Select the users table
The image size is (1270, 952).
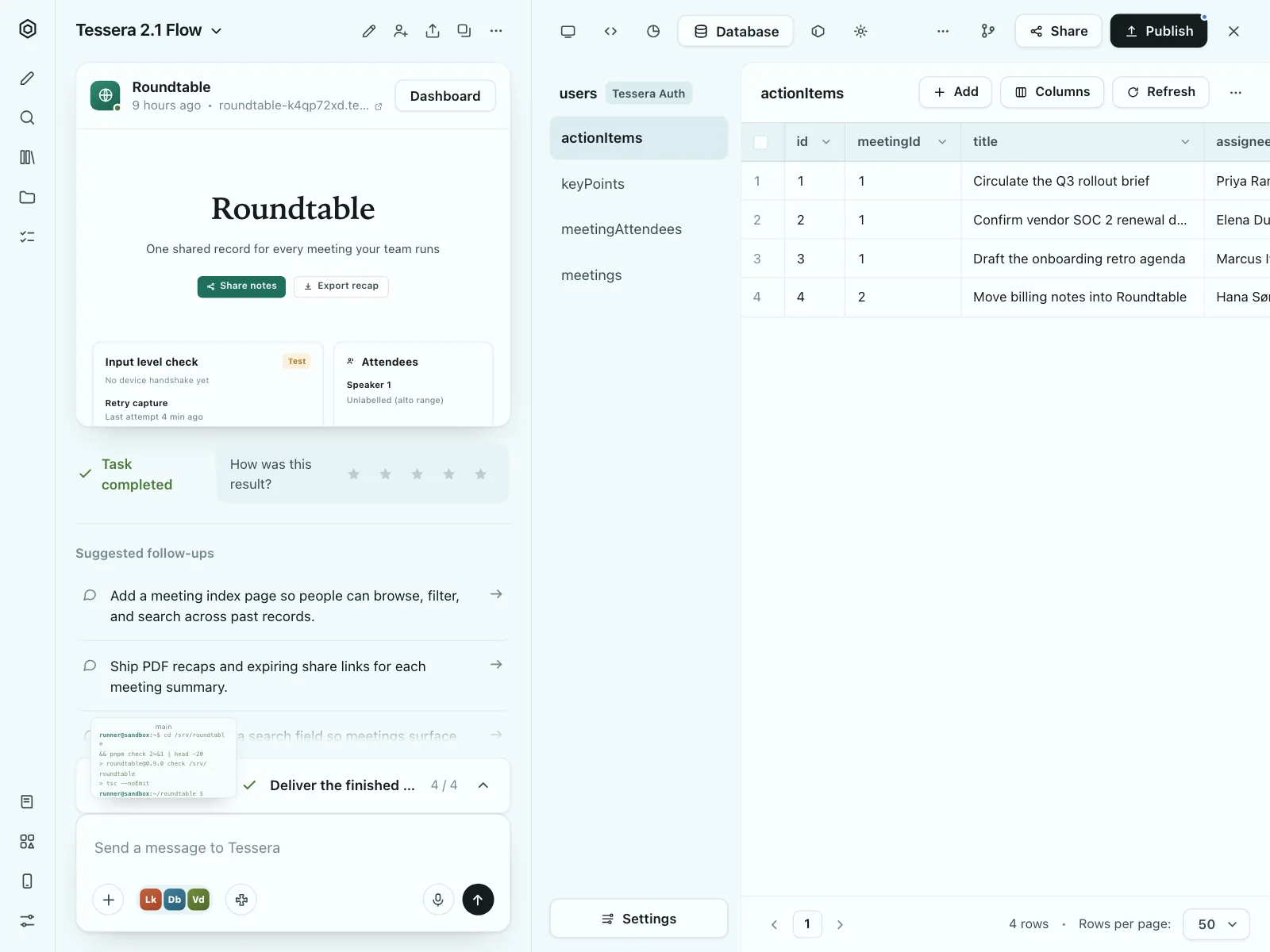578,94
